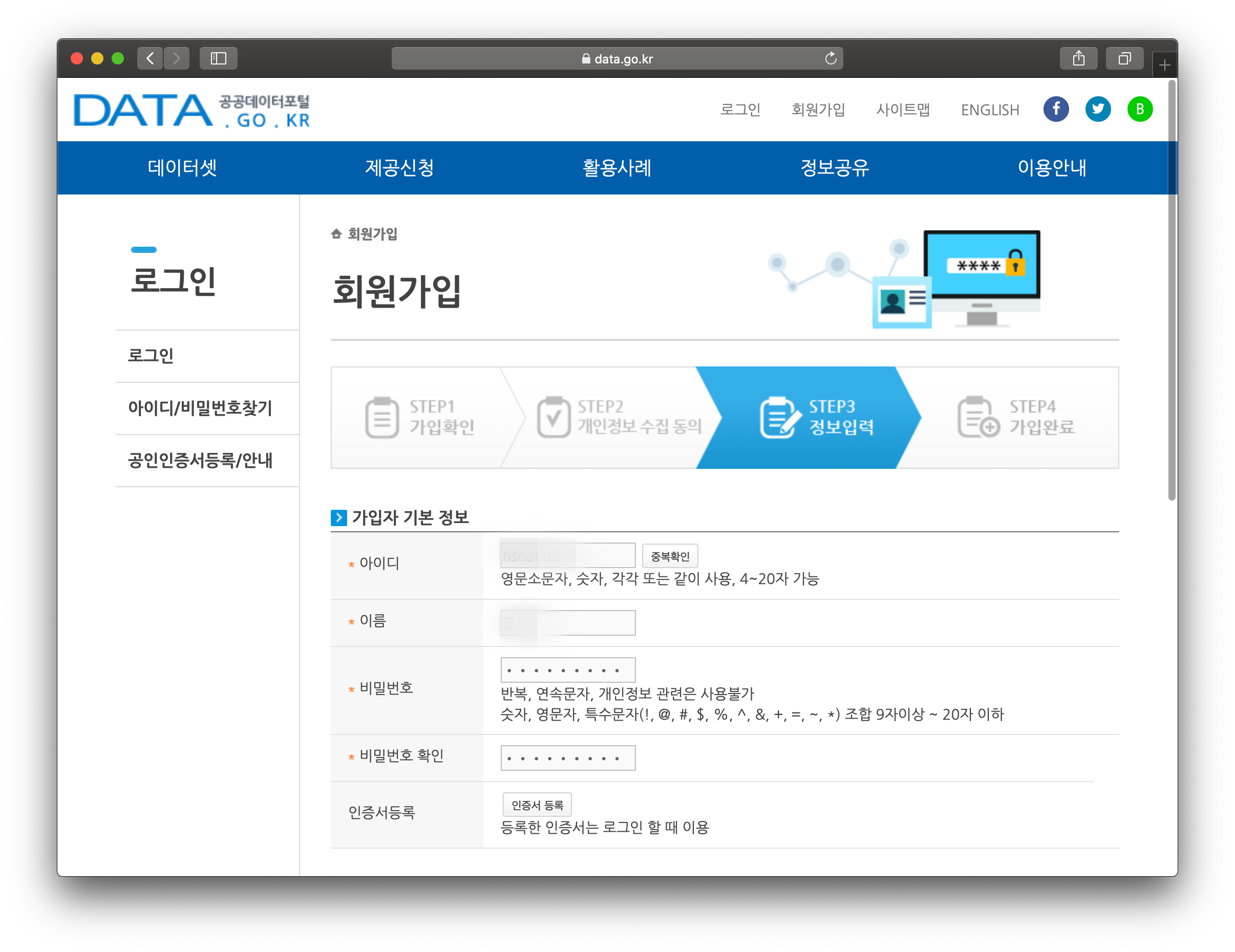Viewport: 1235px width, 952px height.
Task: Open Safari's share sheet icon
Action: point(1078,58)
